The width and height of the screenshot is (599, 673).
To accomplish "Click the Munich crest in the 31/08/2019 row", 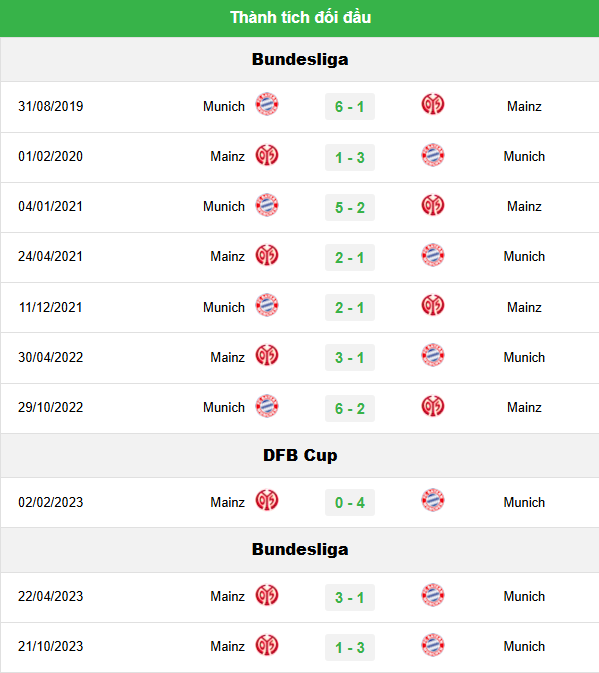I will 267,104.
